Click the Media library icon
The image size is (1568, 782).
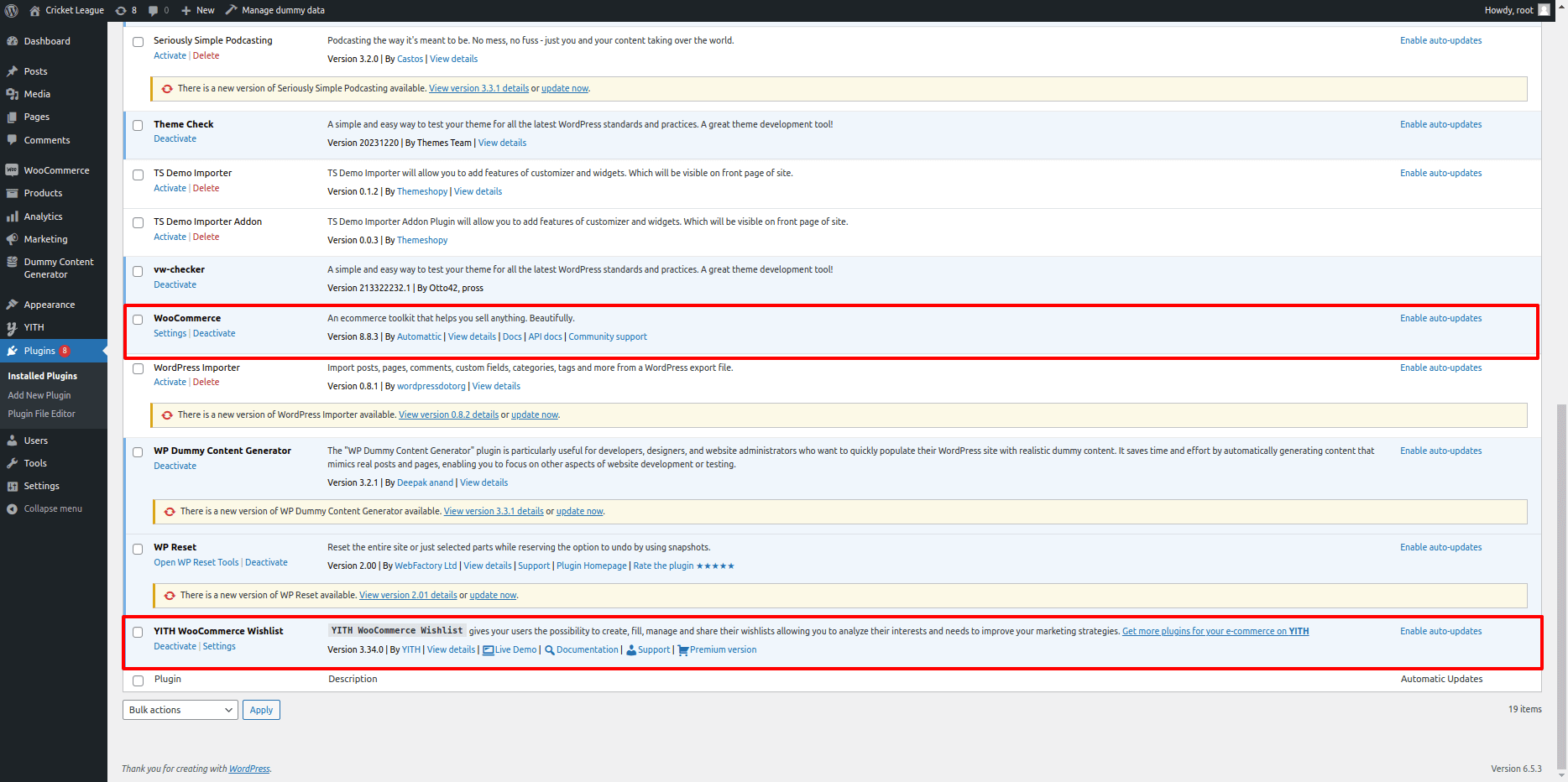coord(12,94)
